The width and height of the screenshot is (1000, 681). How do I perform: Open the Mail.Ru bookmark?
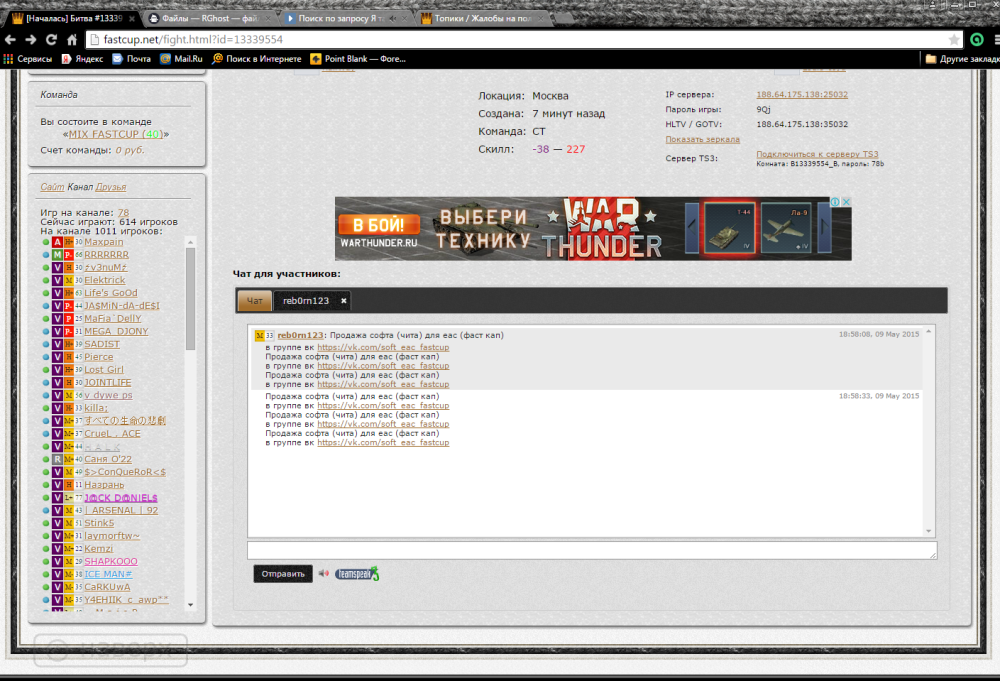[181, 59]
